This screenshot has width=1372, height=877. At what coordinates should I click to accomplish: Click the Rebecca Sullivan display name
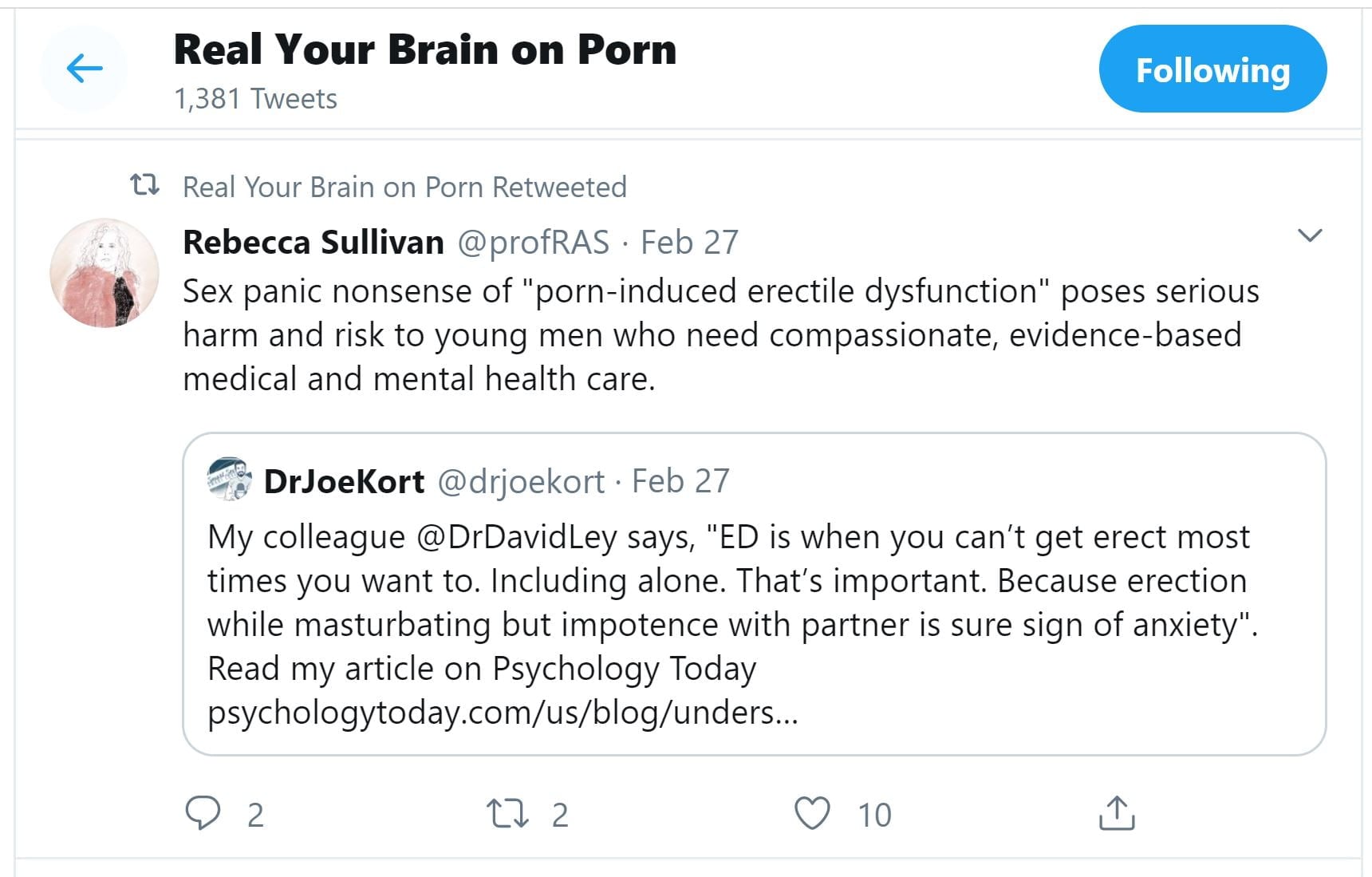313,242
